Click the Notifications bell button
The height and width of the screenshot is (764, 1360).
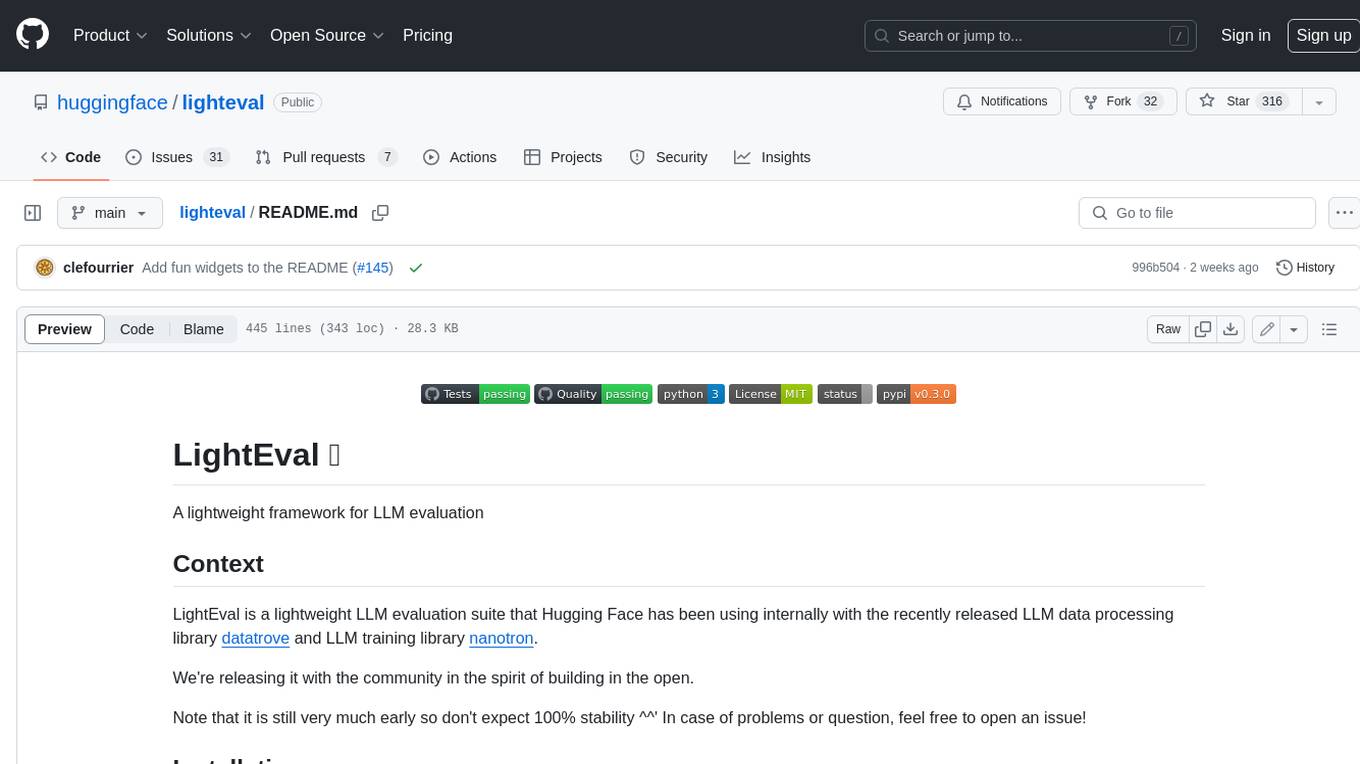(1002, 101)
